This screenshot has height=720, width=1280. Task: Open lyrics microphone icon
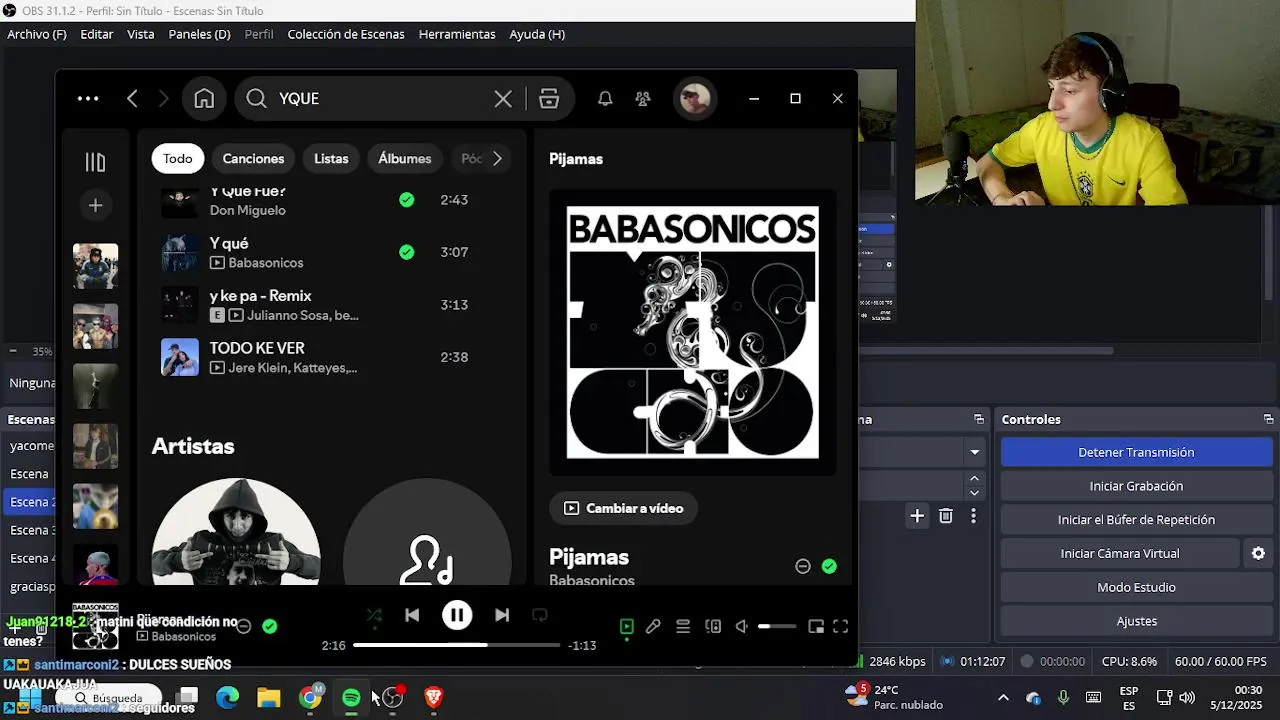[x=653, y=627]
